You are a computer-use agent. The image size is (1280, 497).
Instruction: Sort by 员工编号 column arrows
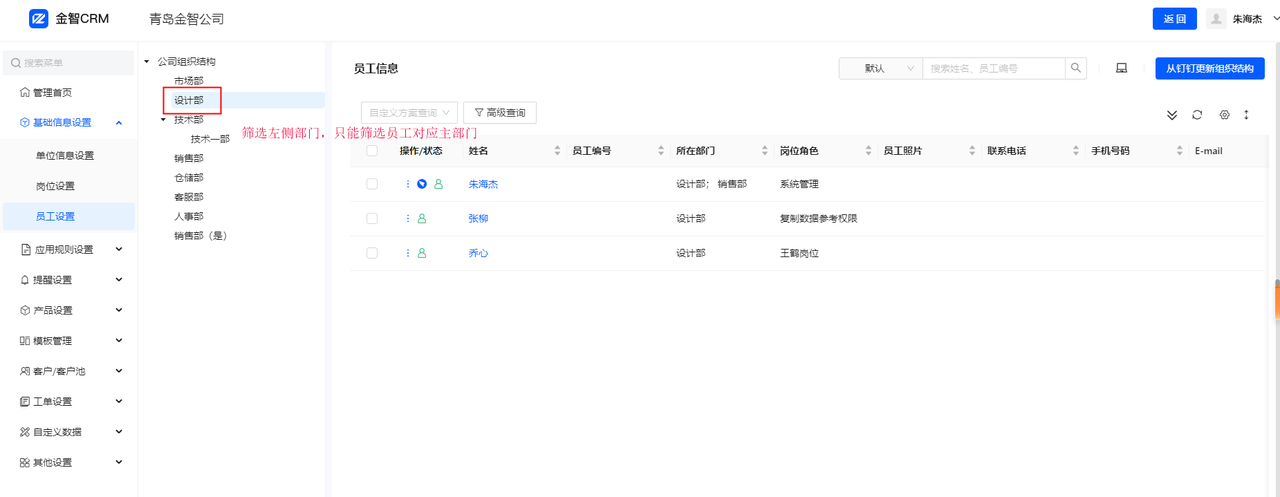point(661,151)
